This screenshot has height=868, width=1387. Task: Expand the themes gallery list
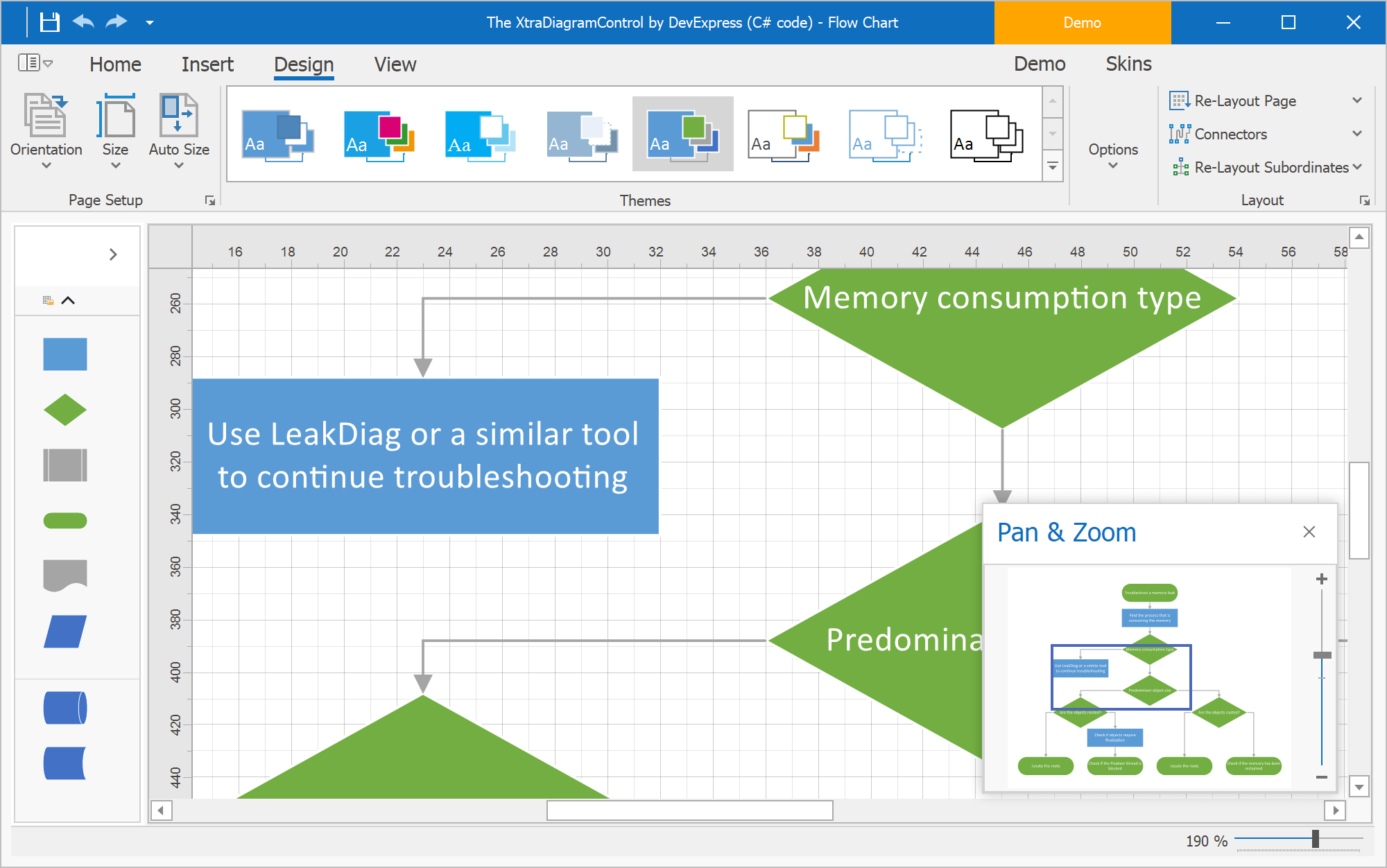coord(1053,166)
